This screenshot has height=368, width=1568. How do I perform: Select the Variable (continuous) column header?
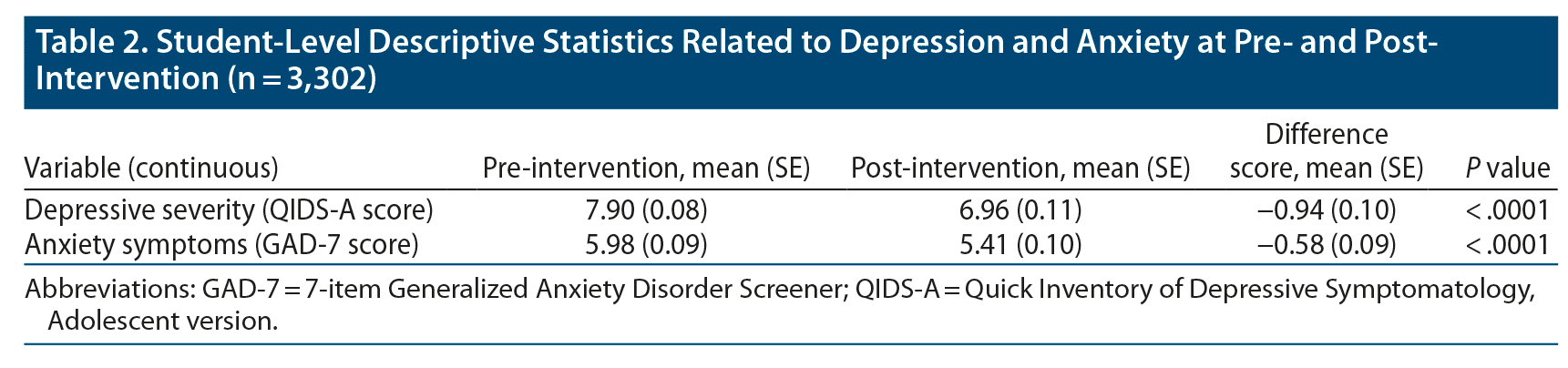(151, 169)
